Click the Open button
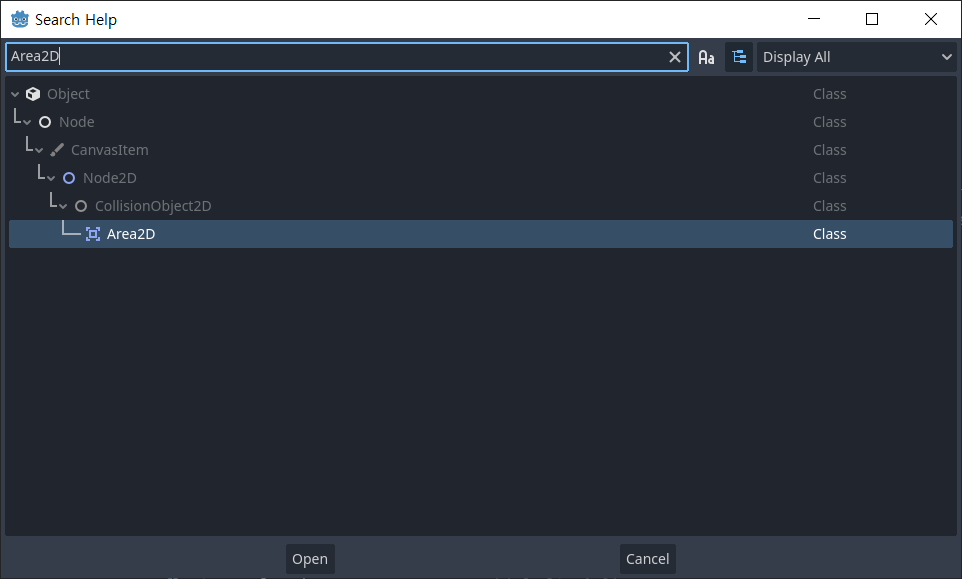 310,559
